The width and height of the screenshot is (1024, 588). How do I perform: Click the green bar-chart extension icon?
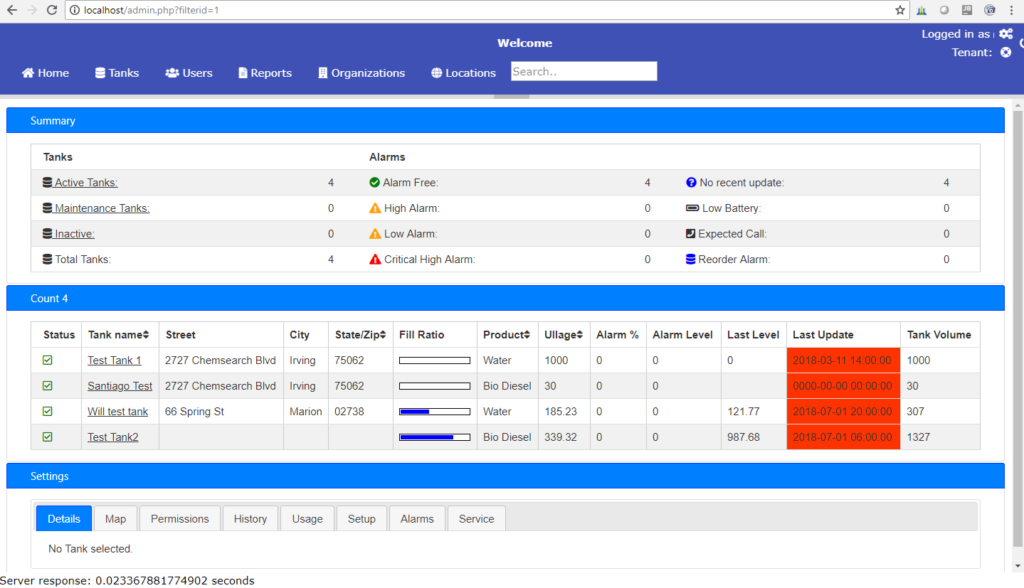921,10
